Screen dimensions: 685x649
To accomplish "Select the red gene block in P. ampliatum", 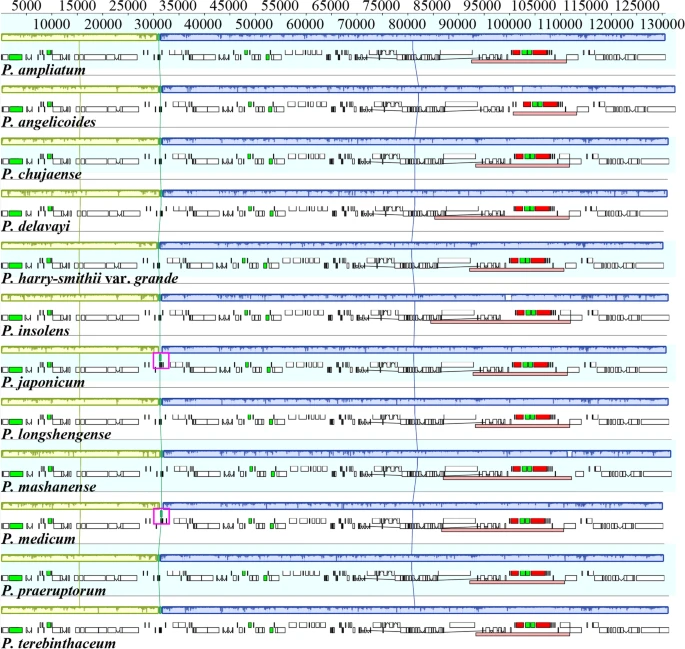I will (530, 52).
